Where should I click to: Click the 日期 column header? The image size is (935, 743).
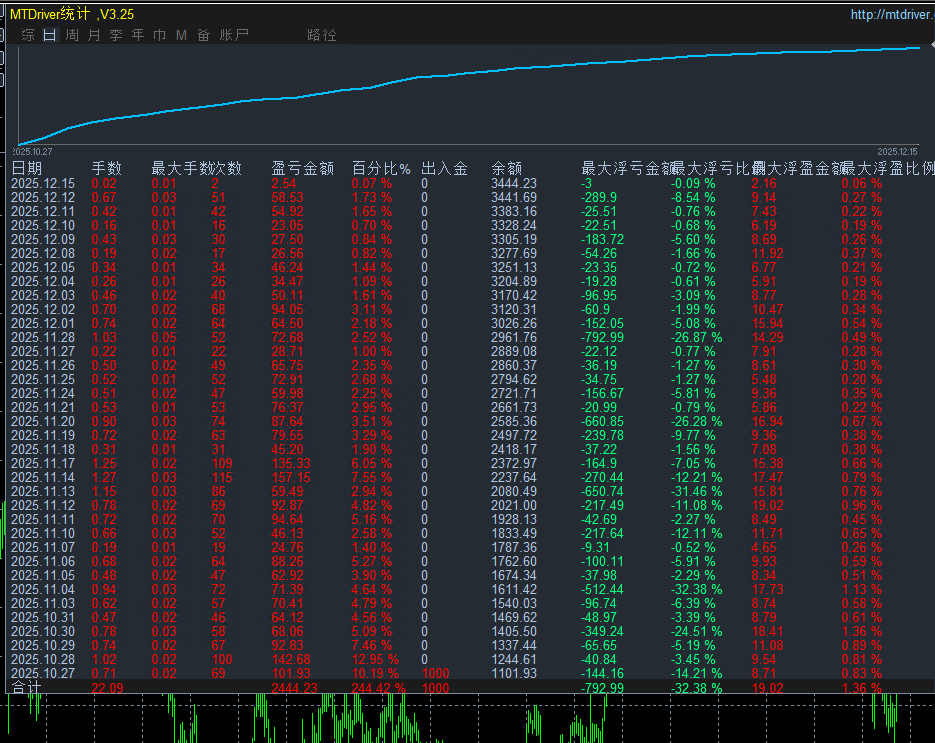27,169
